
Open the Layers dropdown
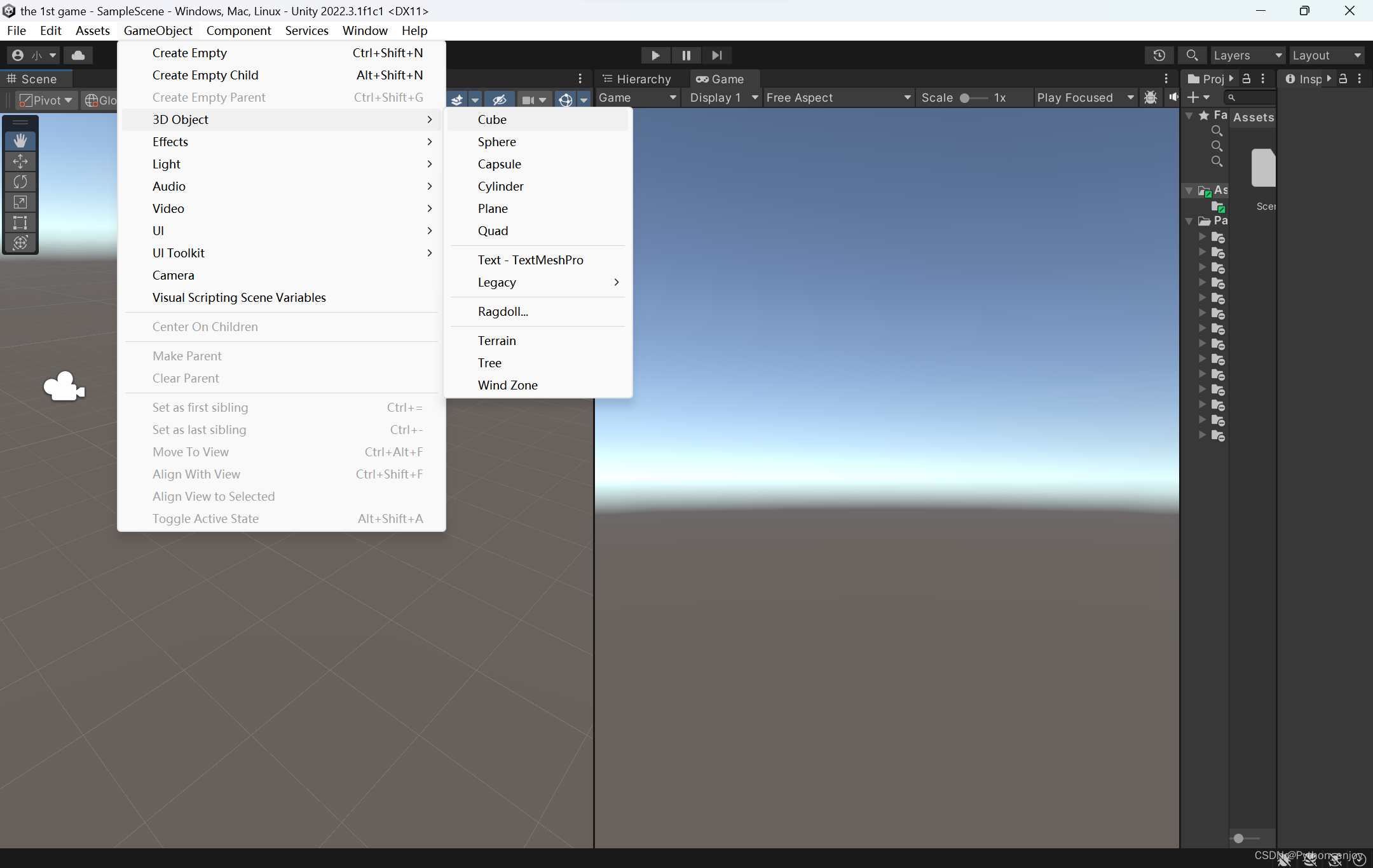point(1248,55)
